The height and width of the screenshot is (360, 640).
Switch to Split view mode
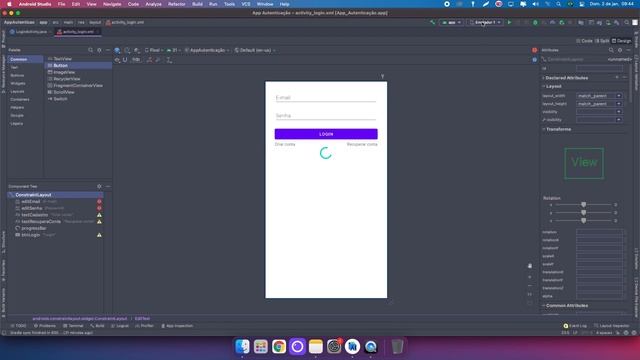[602, 41]
